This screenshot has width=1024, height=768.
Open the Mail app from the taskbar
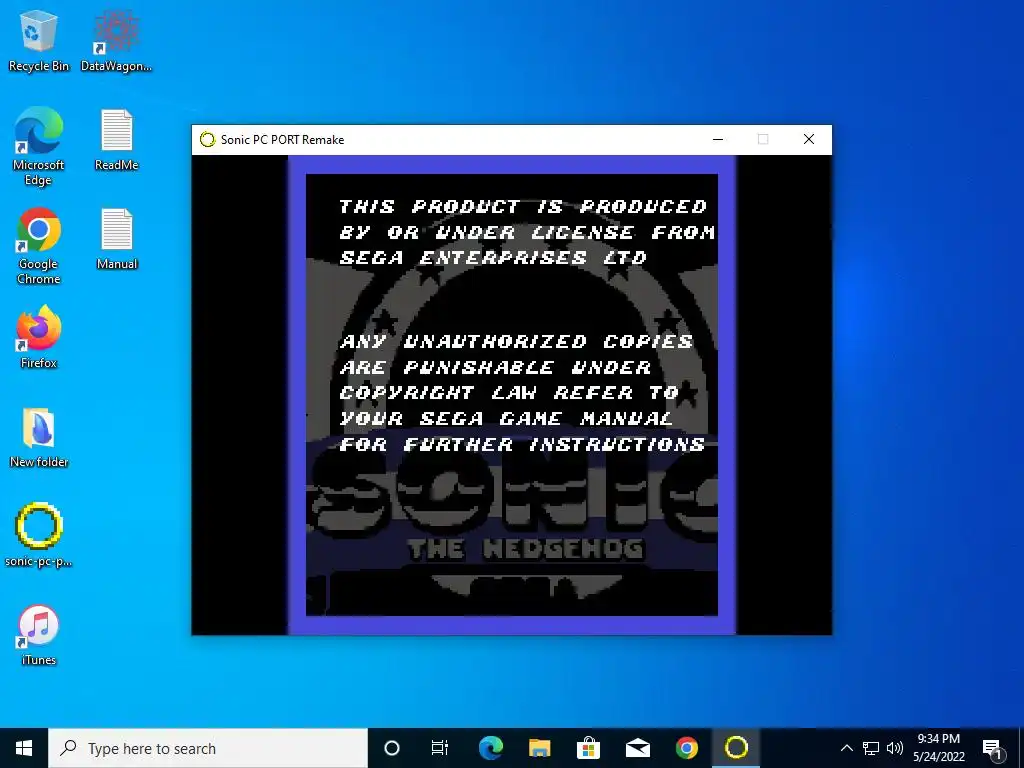coord(637,748)
